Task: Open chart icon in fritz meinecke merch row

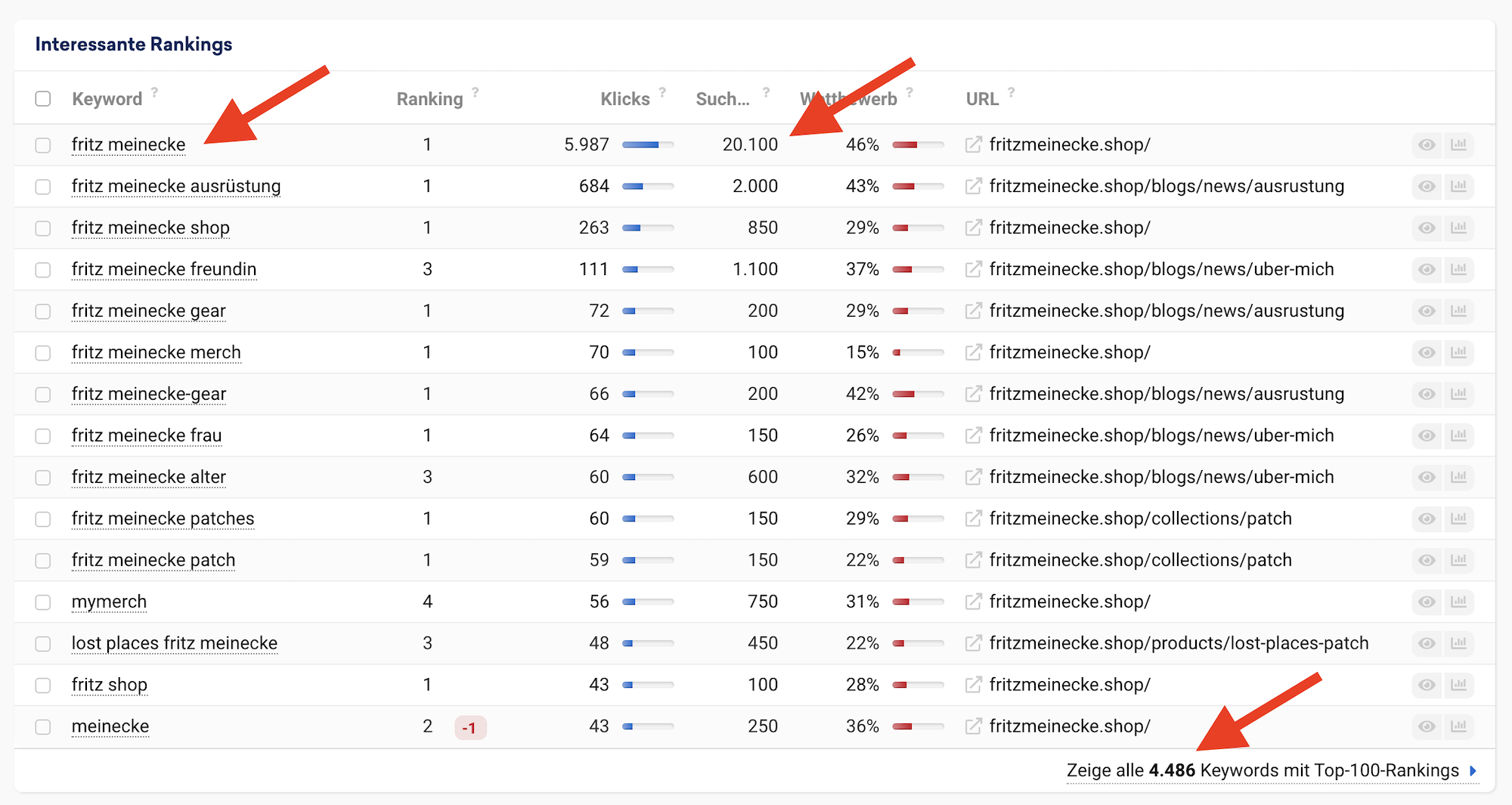Action: click(x=1458, y=352)
